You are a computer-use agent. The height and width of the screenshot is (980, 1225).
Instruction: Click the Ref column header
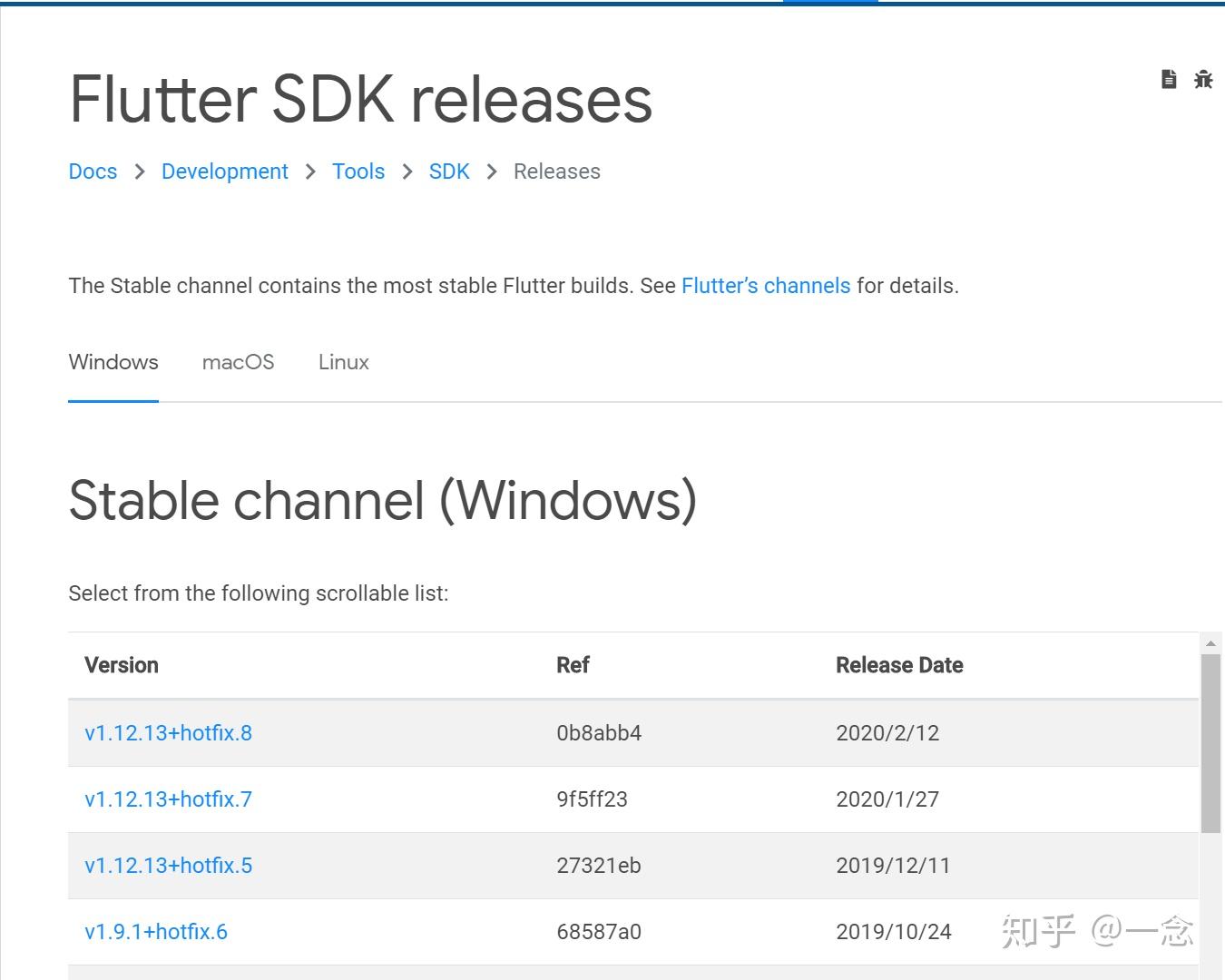coord(573,665)
